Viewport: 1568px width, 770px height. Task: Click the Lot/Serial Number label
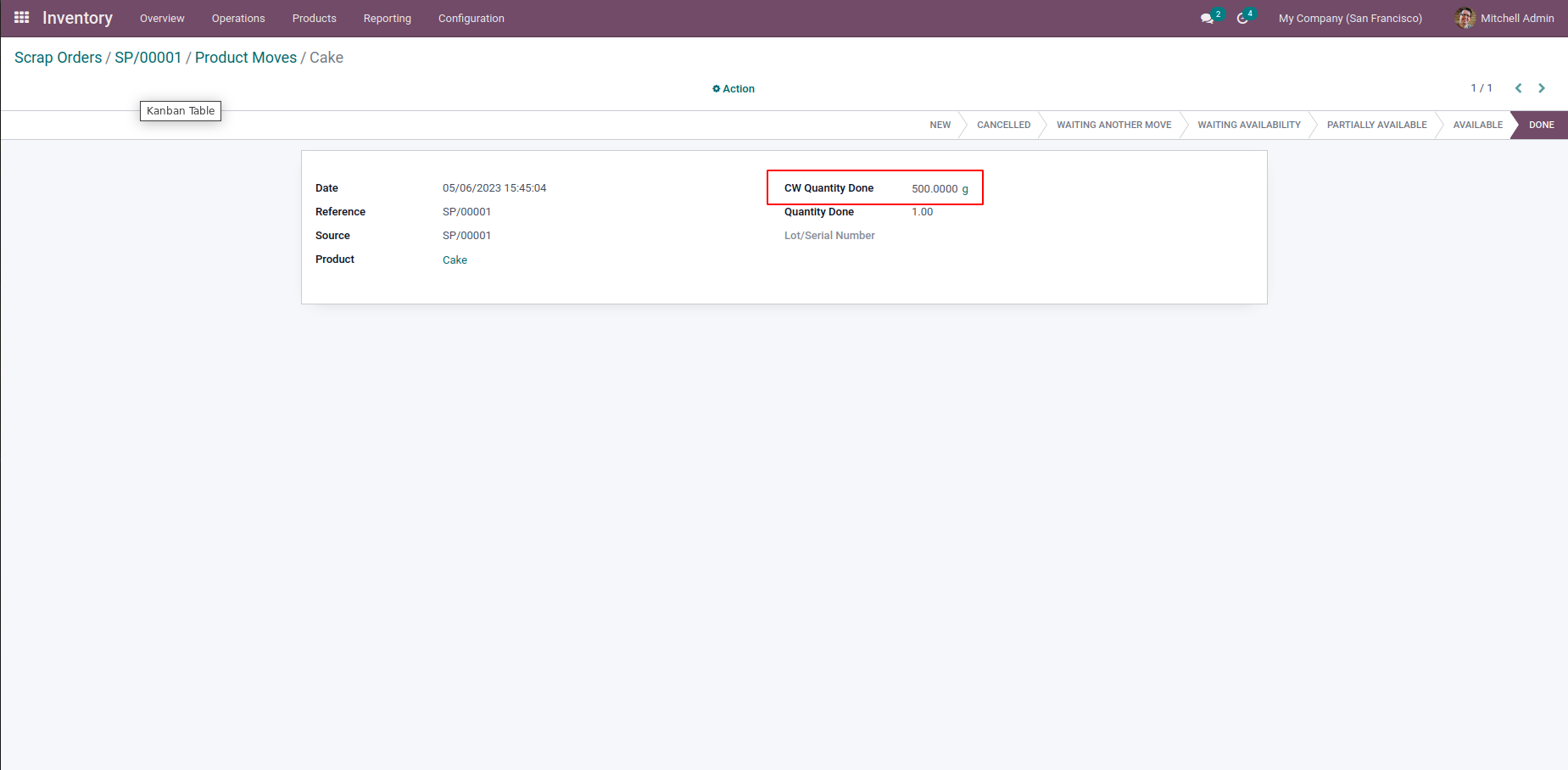click(829, 236)
